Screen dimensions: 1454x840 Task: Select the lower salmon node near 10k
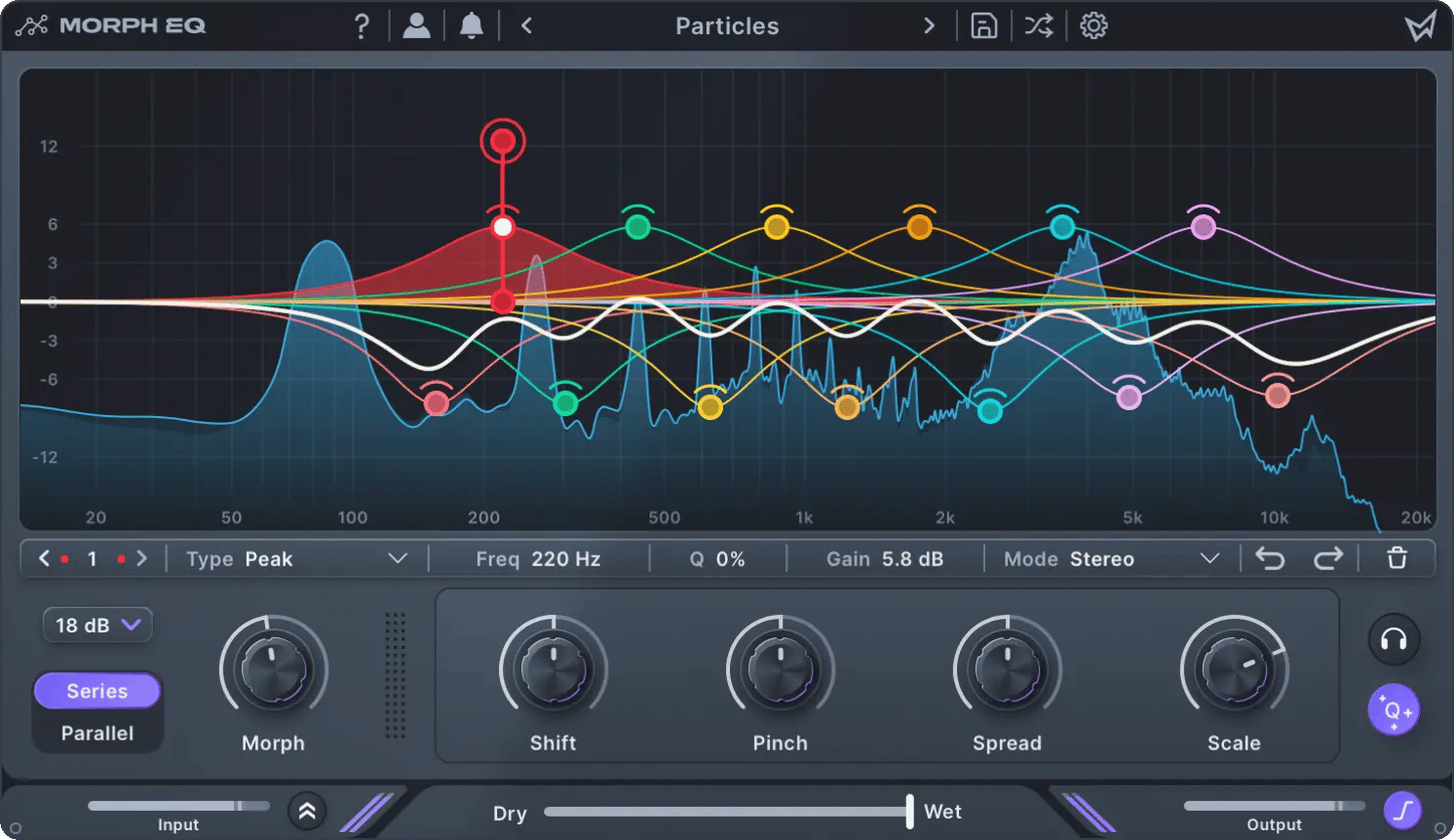[1278, 395]
